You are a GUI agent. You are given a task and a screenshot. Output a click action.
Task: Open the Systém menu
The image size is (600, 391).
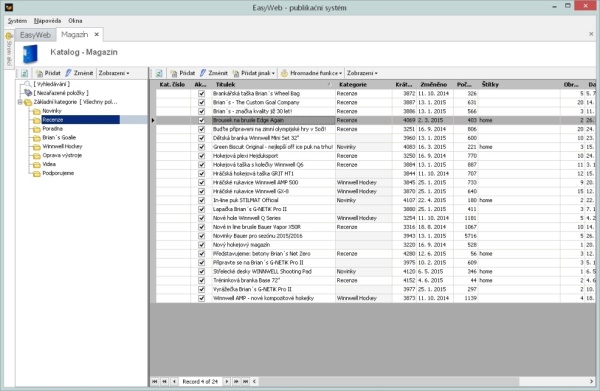17,21
